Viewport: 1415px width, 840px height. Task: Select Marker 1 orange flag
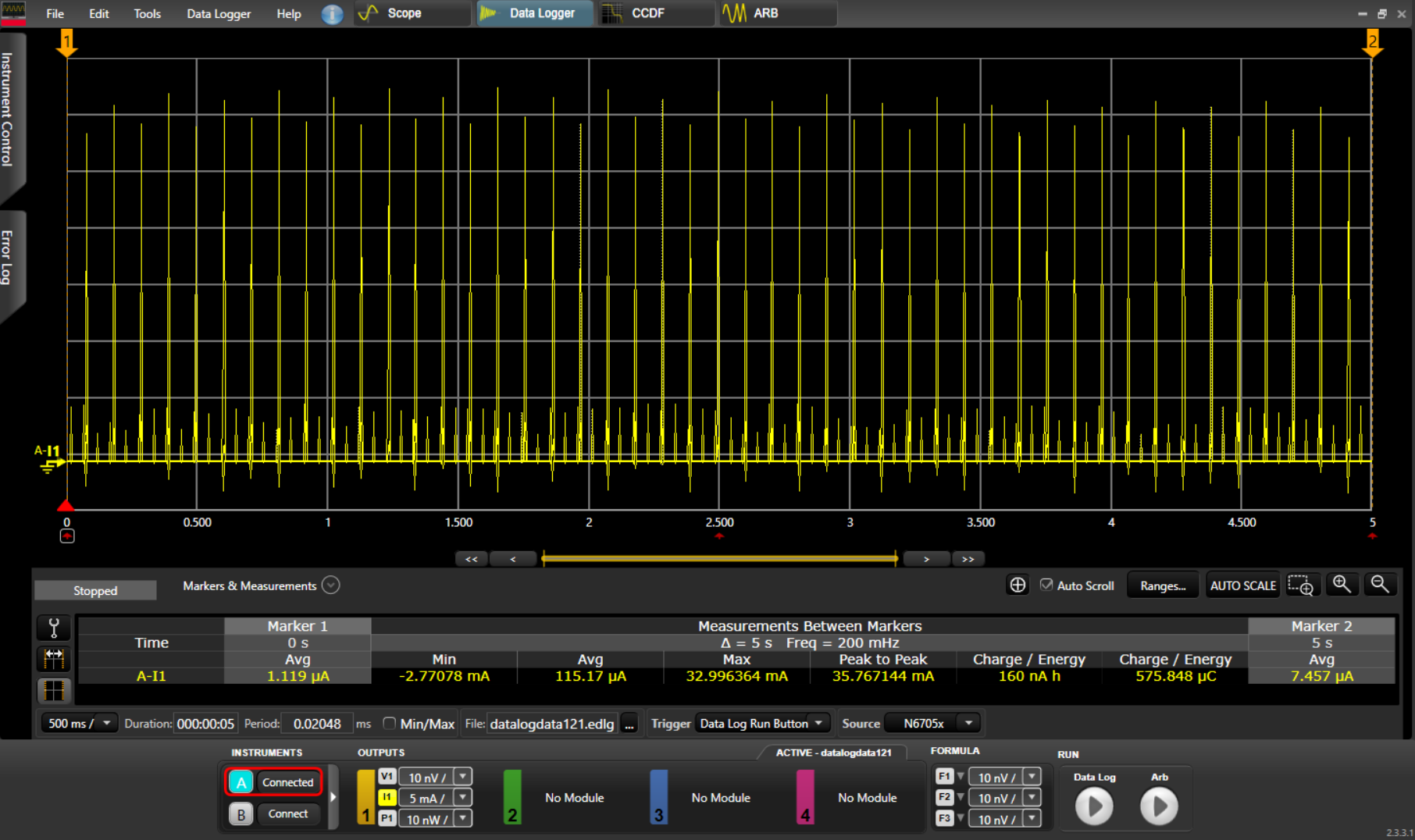pyautogui.click(x=67, y=43)
